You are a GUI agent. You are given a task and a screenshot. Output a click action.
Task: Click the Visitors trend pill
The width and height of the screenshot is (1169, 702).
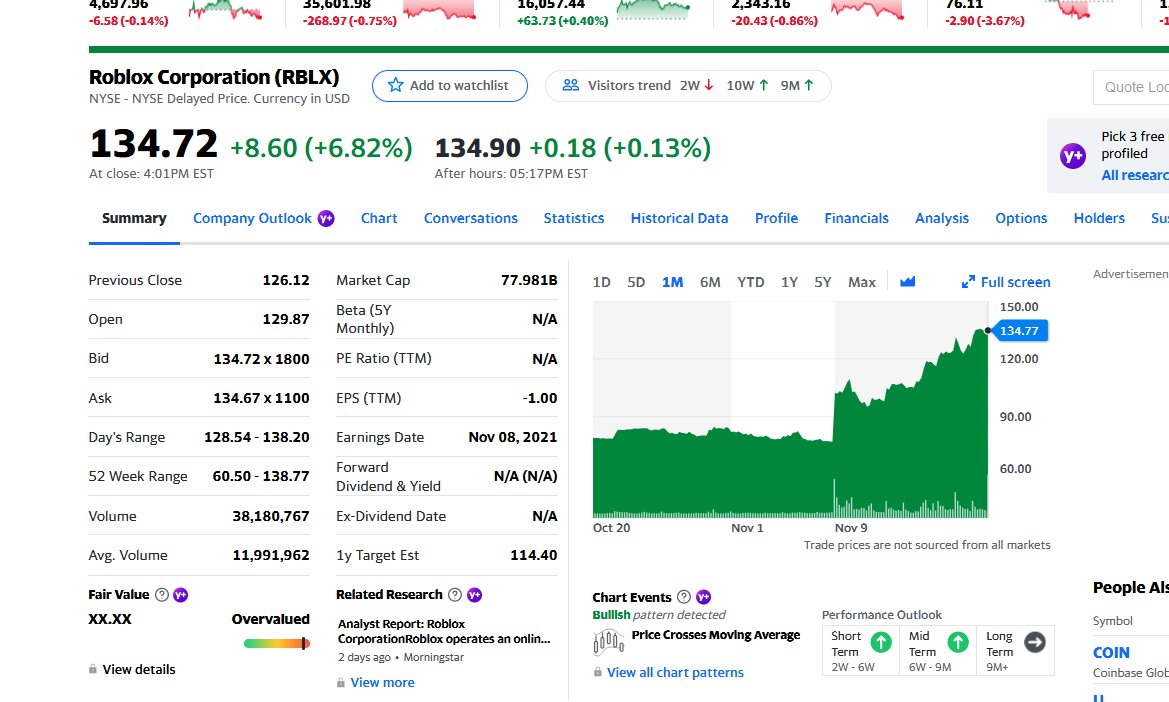coord(688,86)
